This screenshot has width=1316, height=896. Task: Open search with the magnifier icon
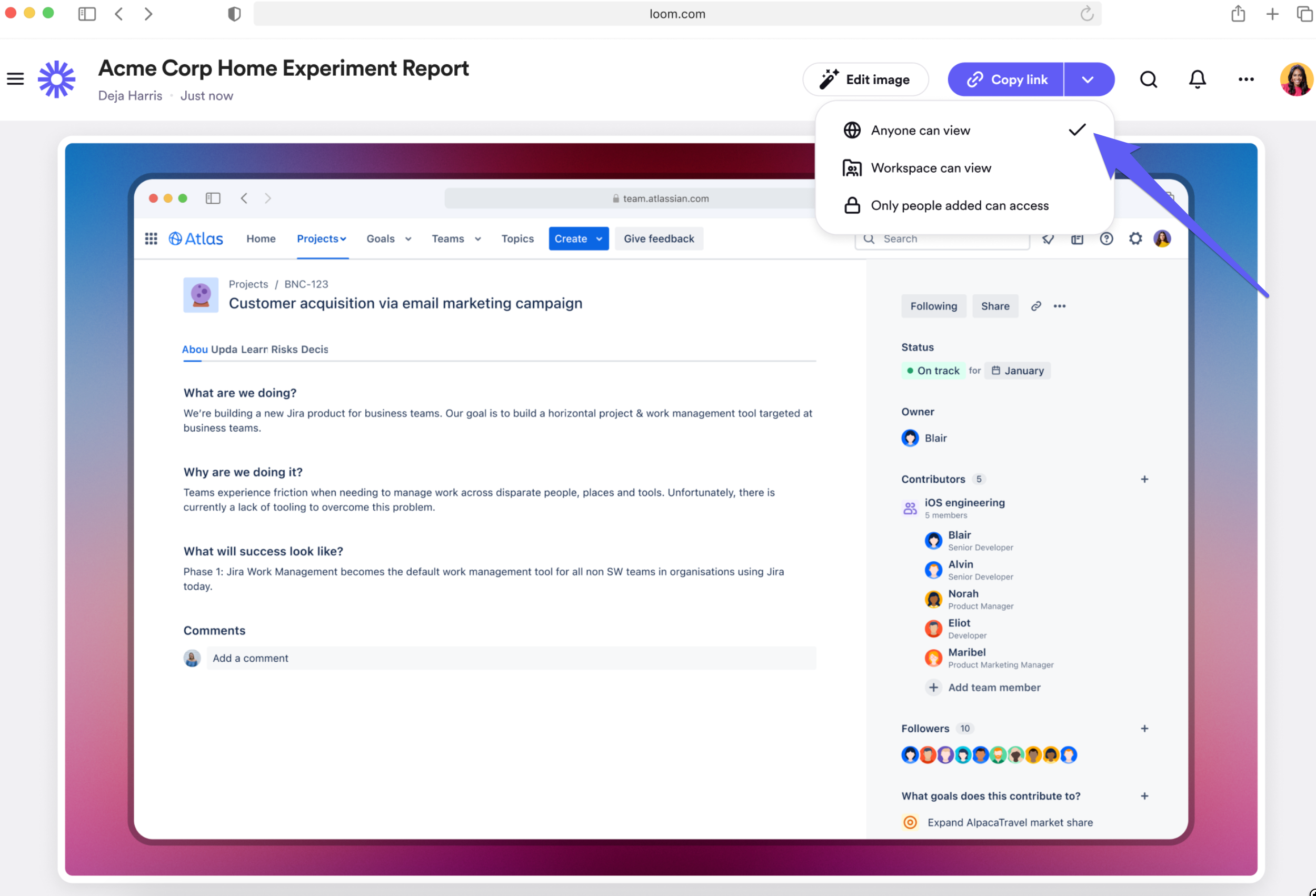tap(1149, 79)
